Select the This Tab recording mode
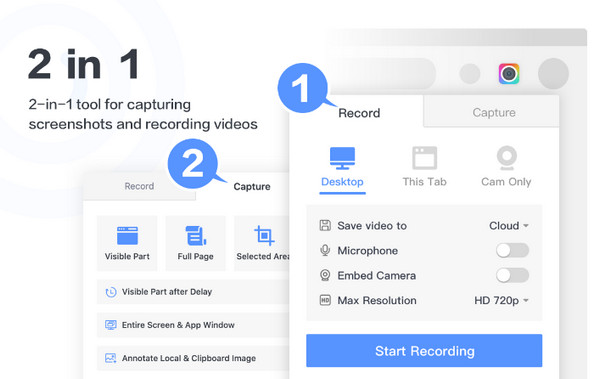This screenshot has width=600, height=379. tap(424, 167)
